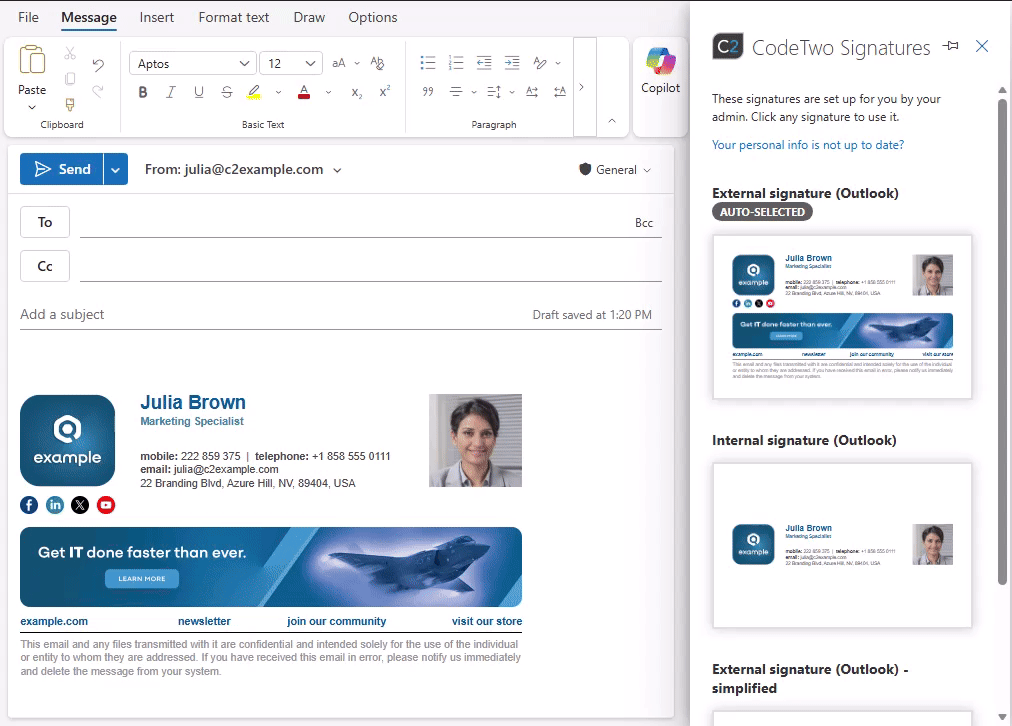Show the Bcc field
1012x726 pixels.
tap(643, 223)
